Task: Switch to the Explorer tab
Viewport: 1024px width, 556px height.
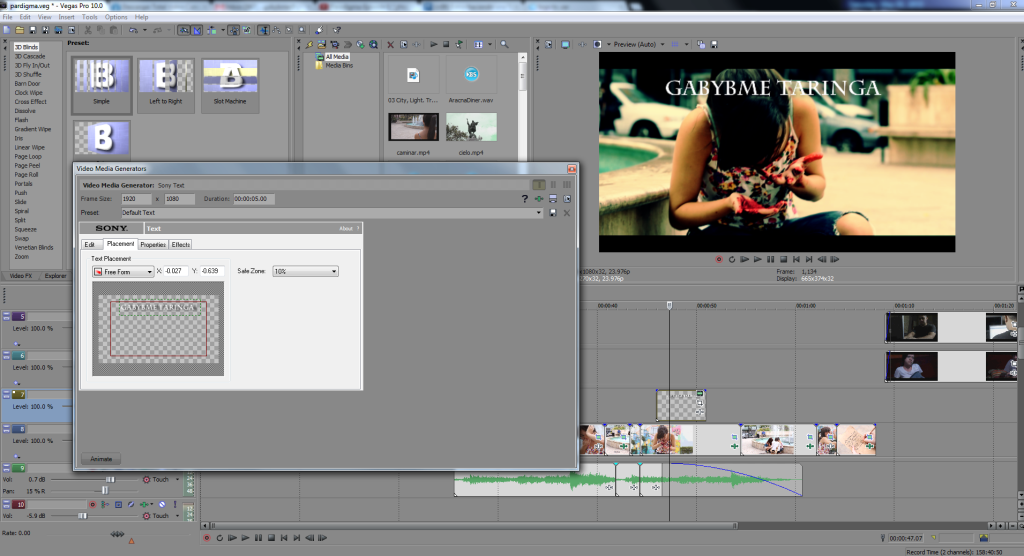Action: point(56,276)
